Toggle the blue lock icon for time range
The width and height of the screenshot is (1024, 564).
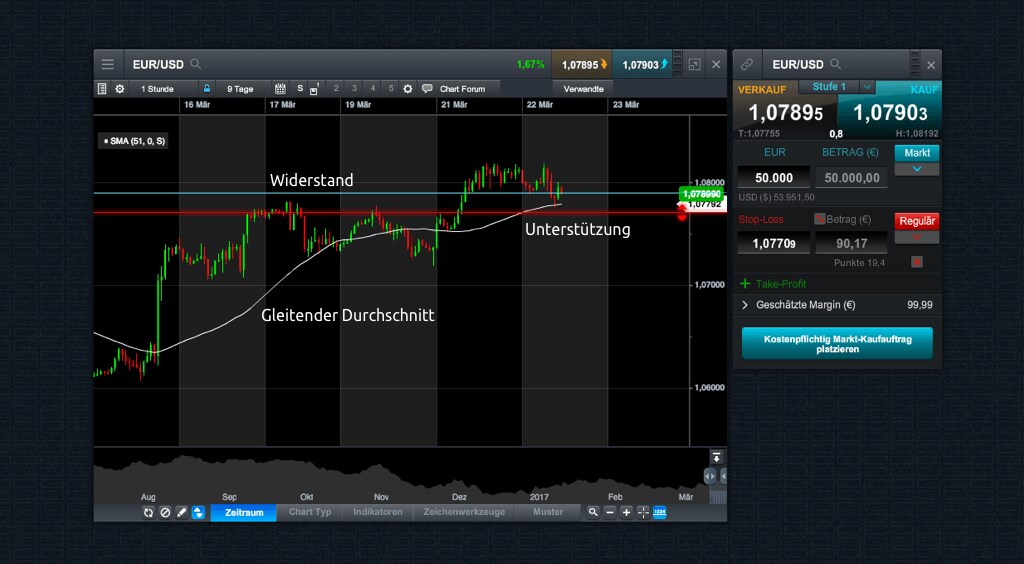(206, 88)
